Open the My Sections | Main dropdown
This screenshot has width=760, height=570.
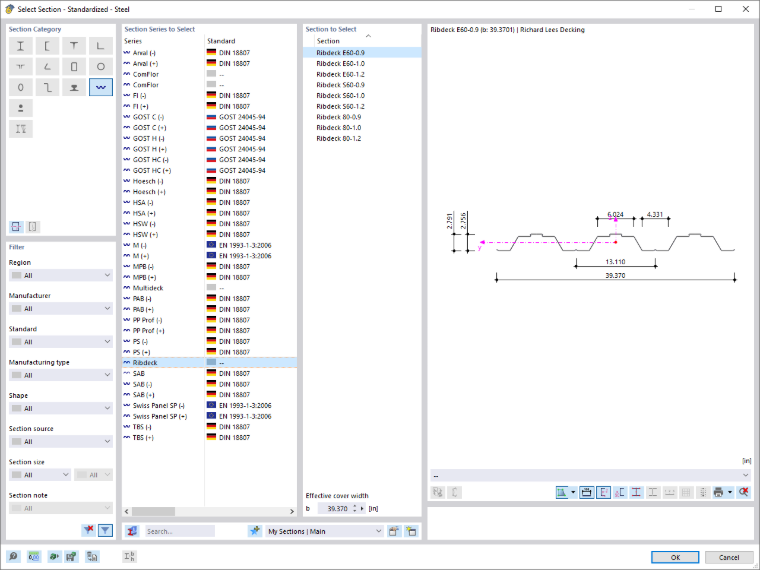tap(325, 531)
